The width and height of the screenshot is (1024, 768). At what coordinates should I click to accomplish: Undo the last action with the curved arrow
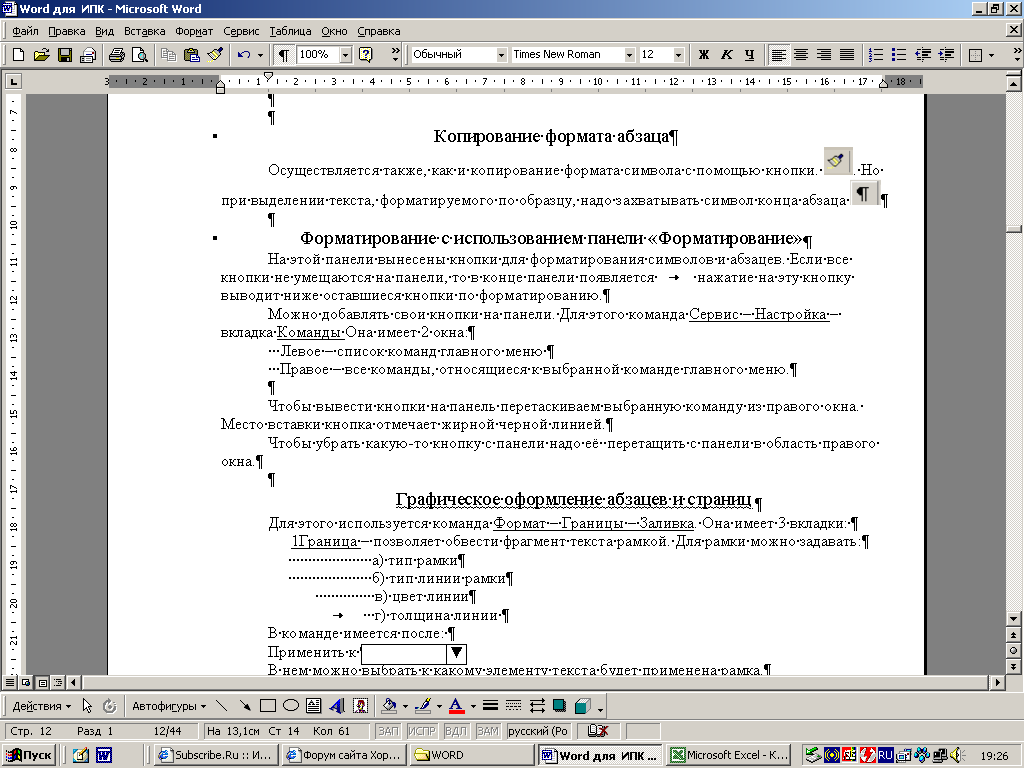pyautogui.click(x=244, y=55)
